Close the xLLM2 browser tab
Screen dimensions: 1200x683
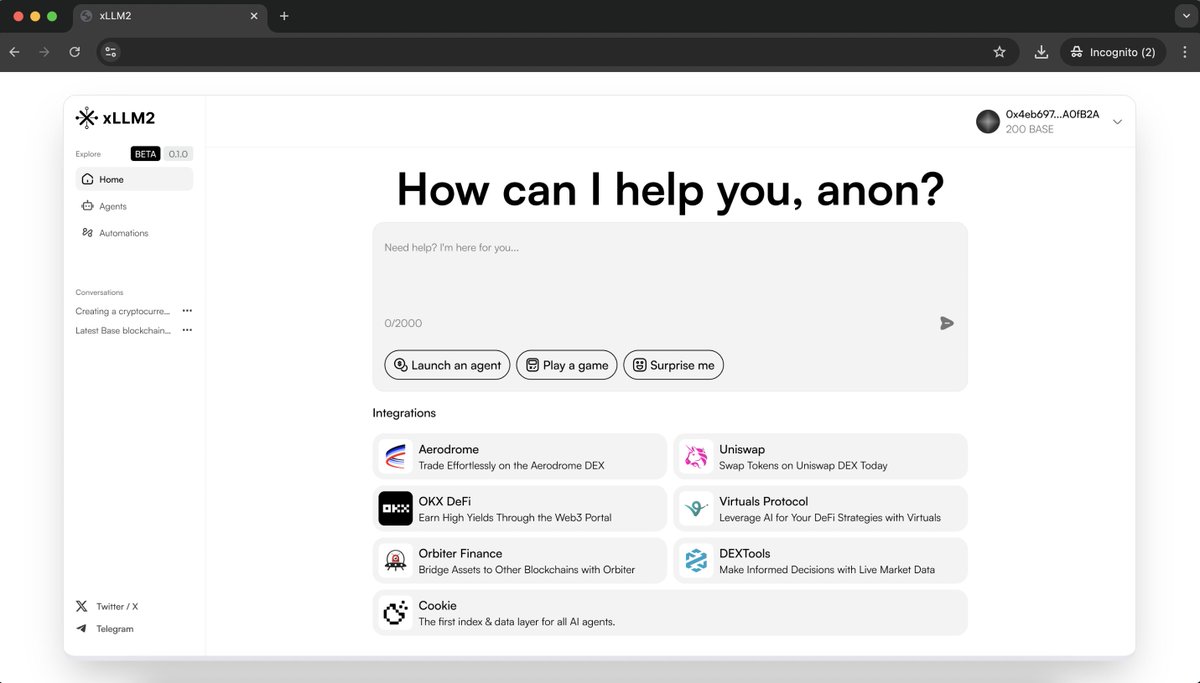tap(254, 16)
